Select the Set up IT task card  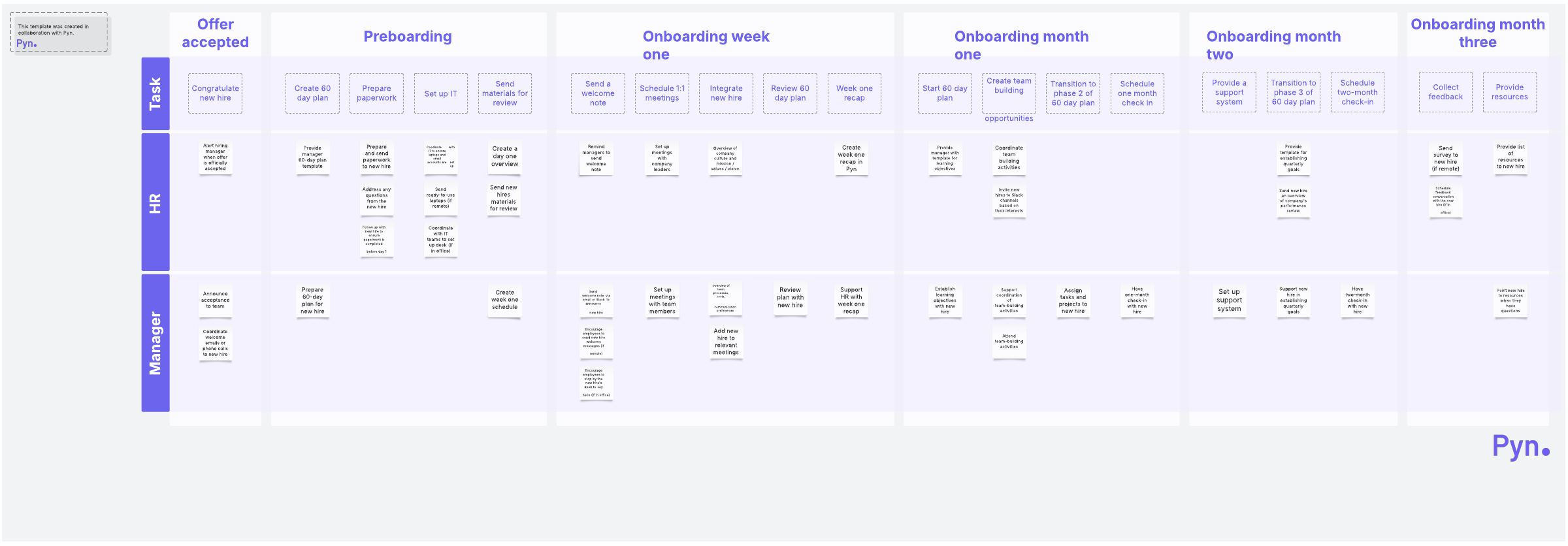[441, 93]
